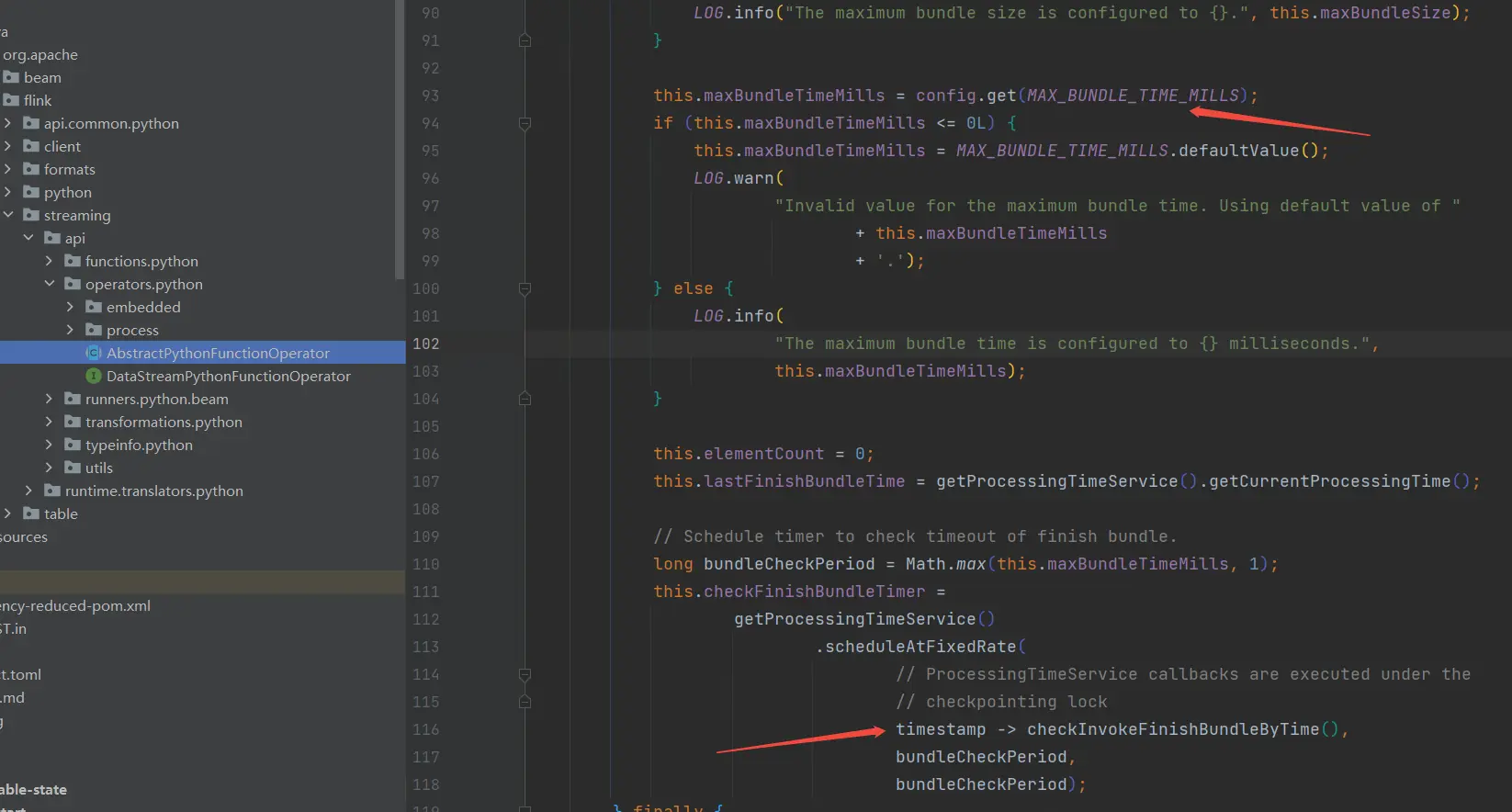Viewport: 1512px width, 812px height.
Task: Expand runtime.translators.python package
Action: point(28,491)
